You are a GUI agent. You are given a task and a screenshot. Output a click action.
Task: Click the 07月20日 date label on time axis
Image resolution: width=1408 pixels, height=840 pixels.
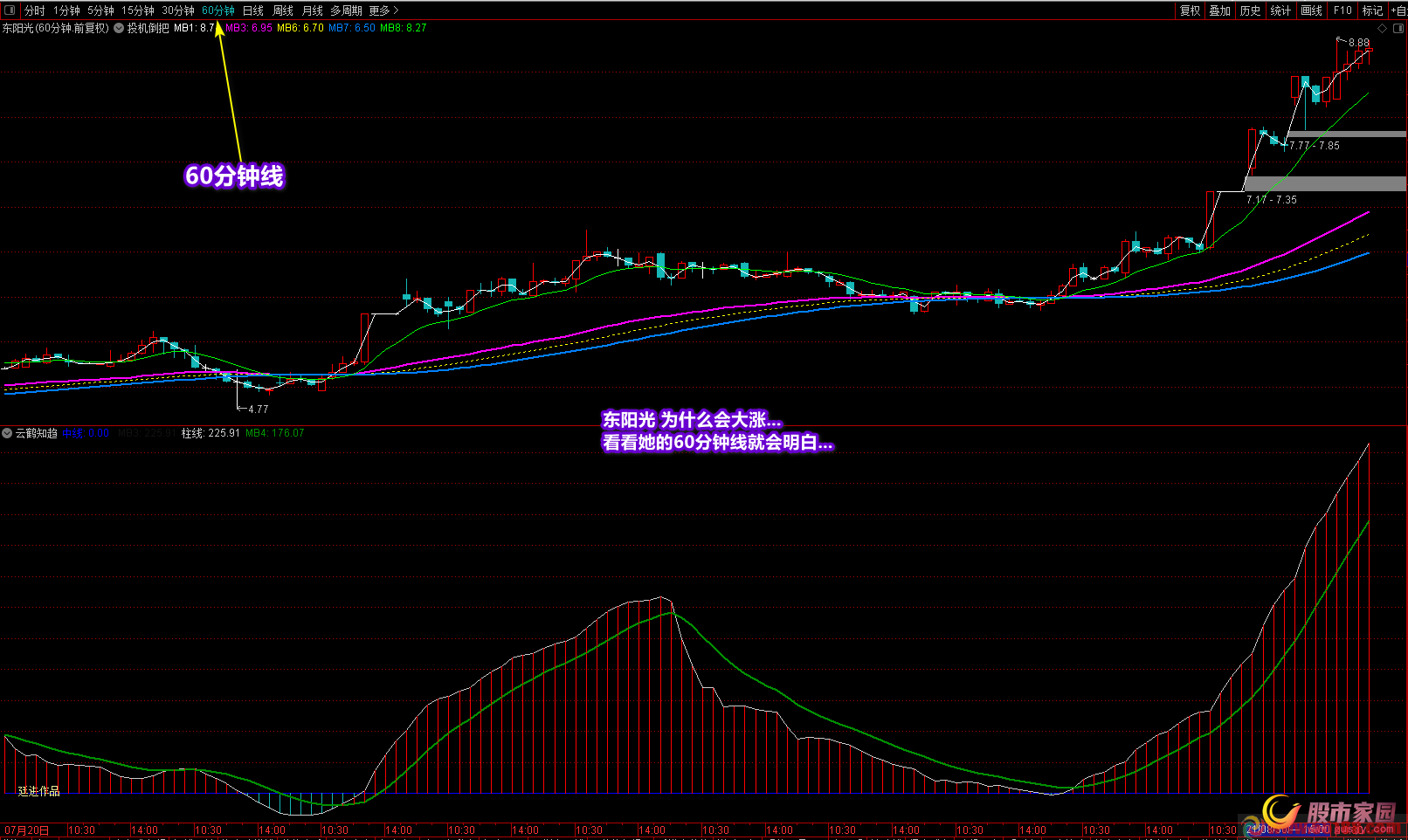click(x=26, y=830)
